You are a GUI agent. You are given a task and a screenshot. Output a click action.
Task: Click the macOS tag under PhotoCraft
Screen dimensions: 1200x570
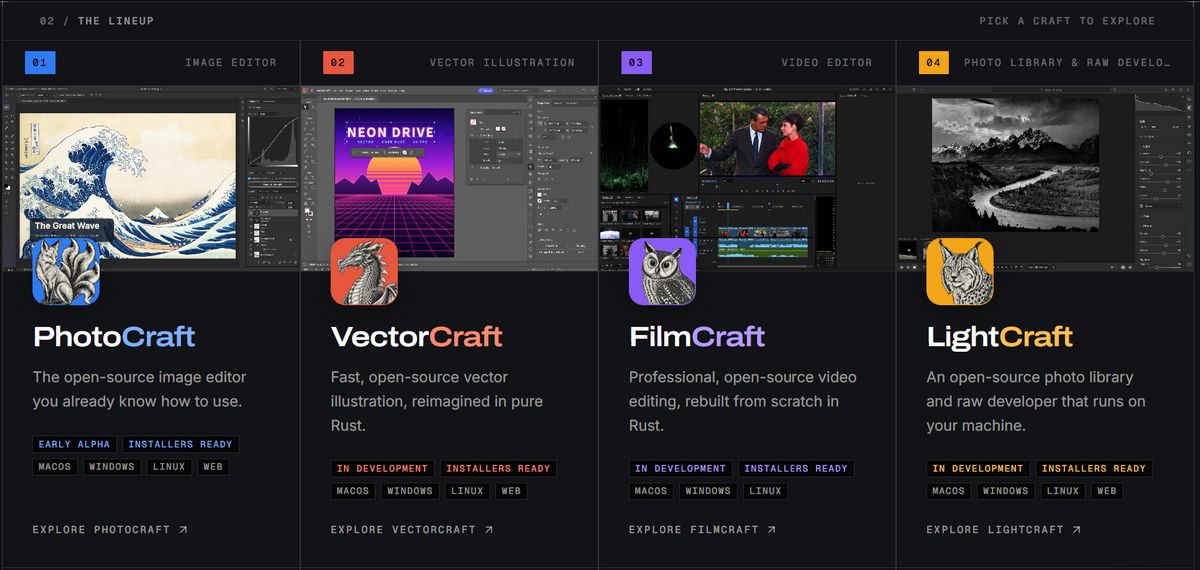tap(55, 467)
